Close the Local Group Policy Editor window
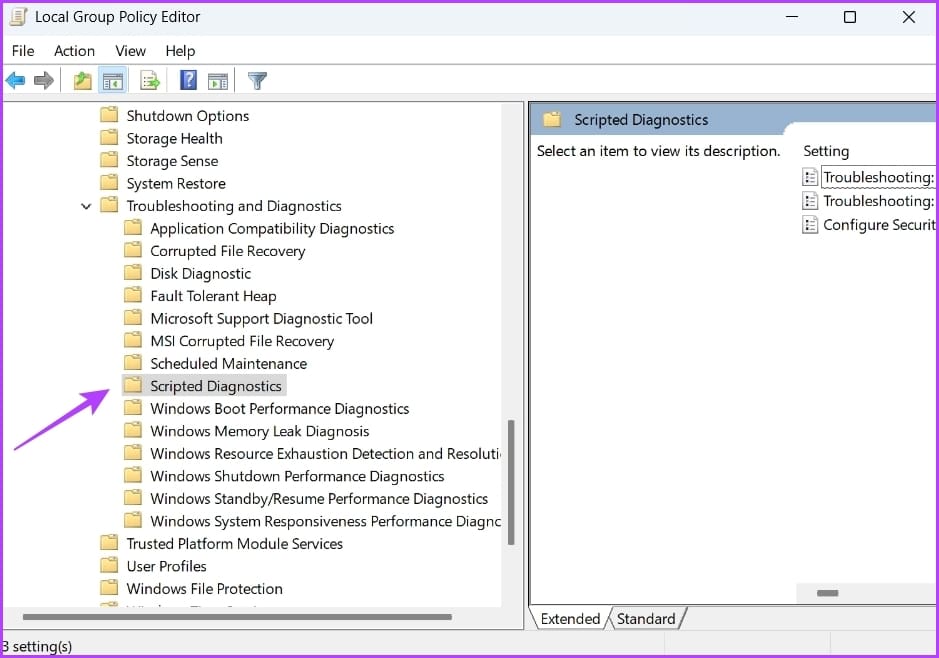Screen dimensions: 939x658 [x=908, y=17]
